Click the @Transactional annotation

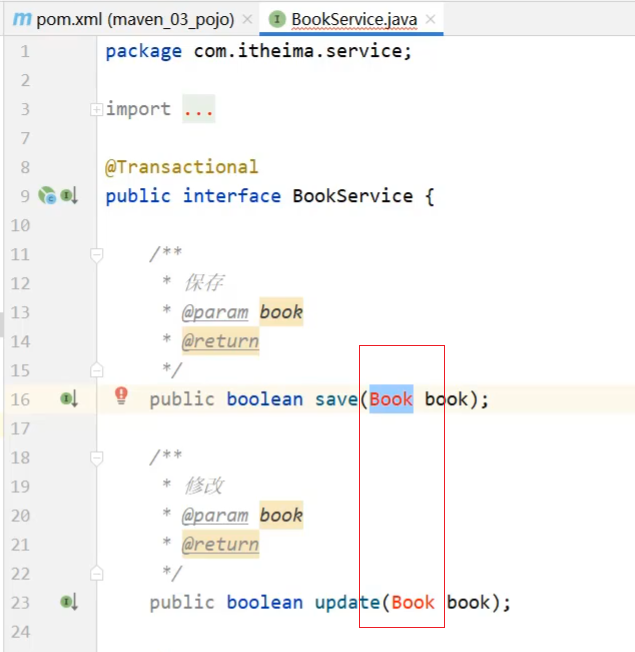[x=182, y=167]
